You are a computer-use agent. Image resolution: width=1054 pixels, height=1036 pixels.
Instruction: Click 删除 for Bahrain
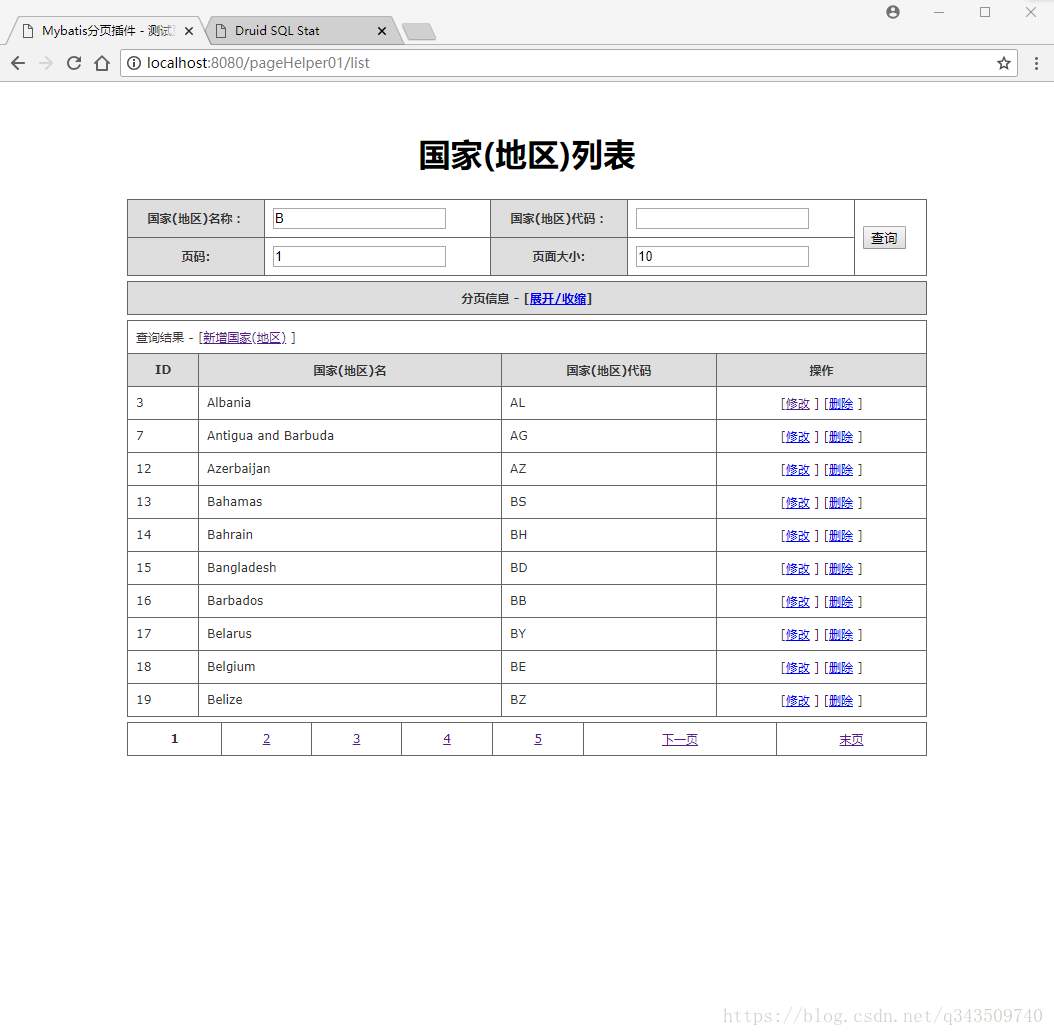(841, 535)
